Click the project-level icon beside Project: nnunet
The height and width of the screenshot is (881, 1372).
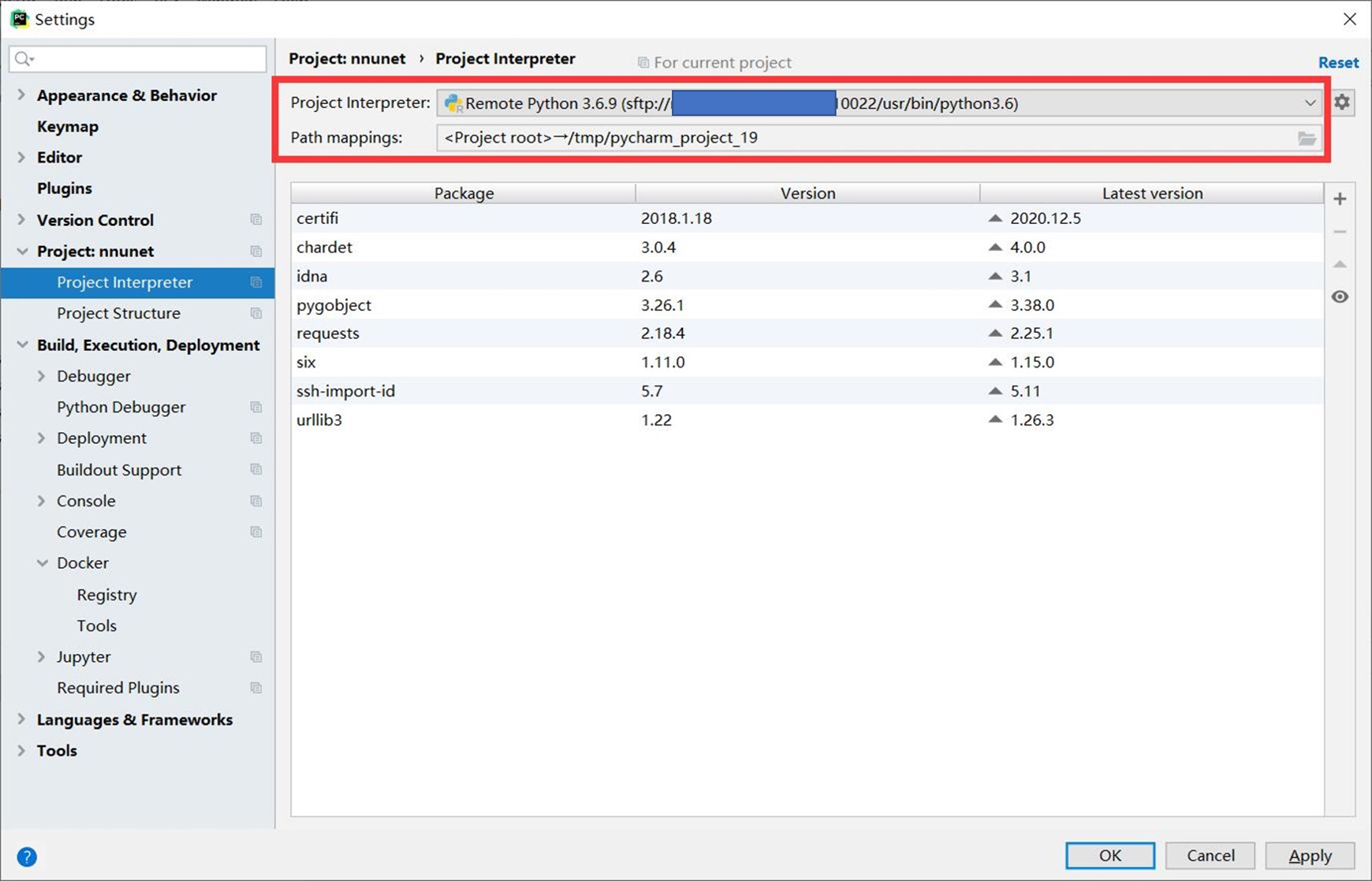point(255,251)
